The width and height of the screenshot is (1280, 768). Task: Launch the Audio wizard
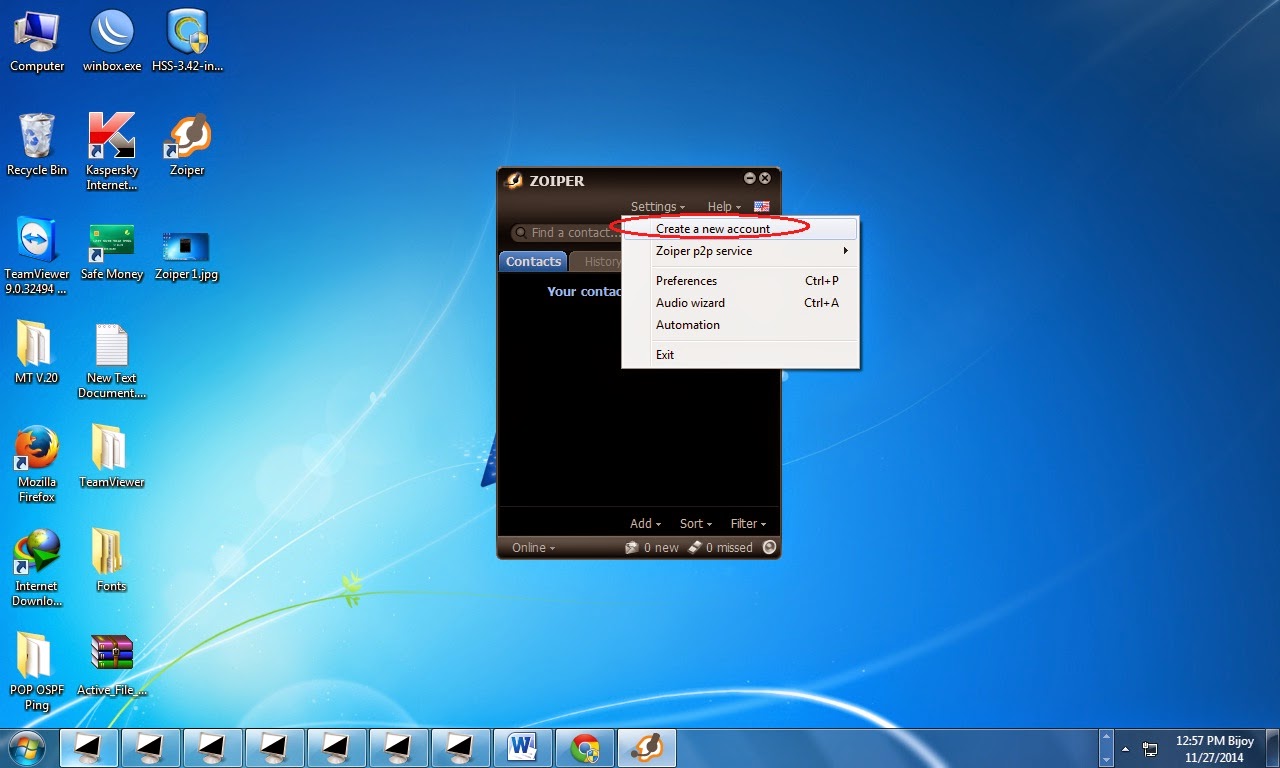click(x=740, y=303)
